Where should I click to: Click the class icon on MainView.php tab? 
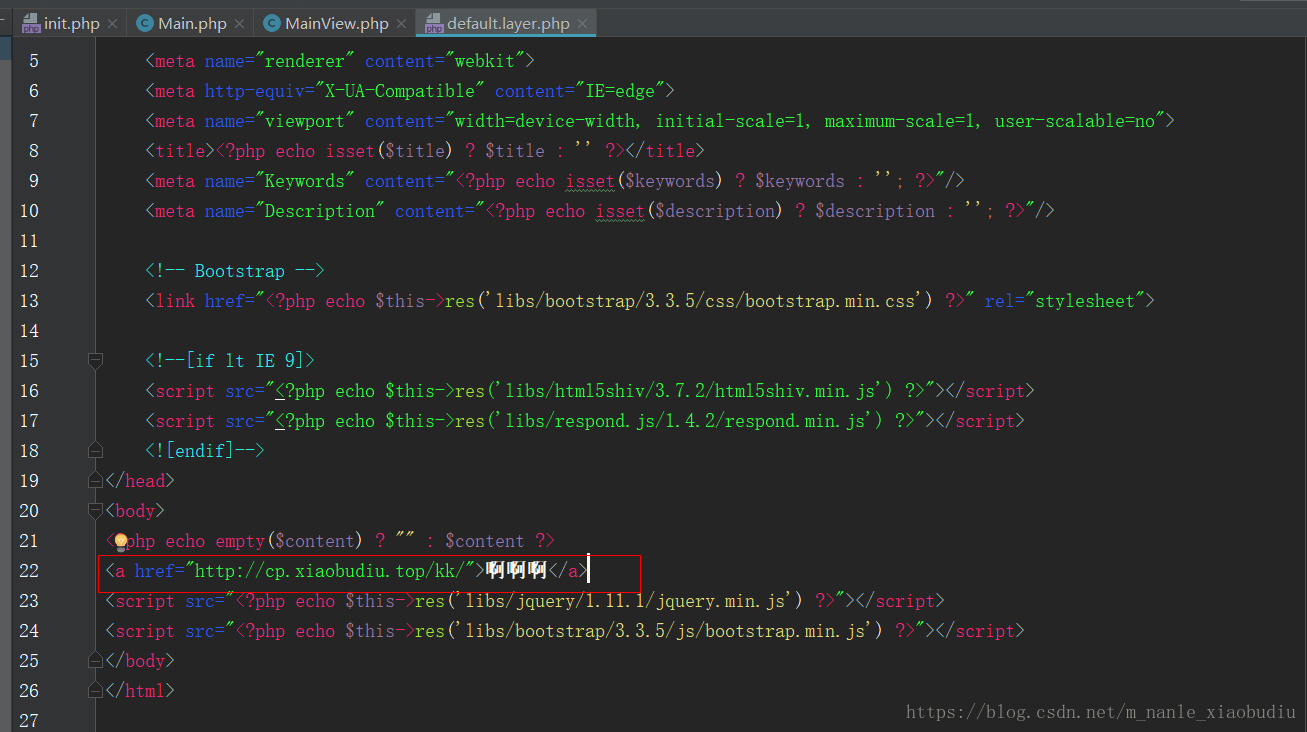coord(272,23)
